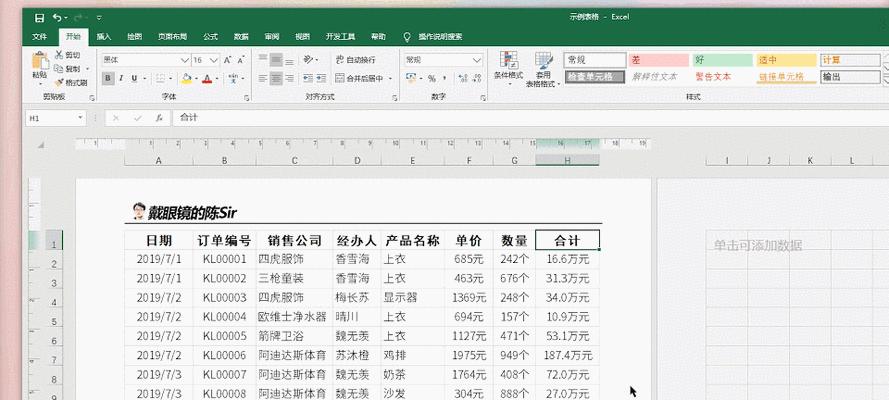Apply the yellow fill color bucket
This screenshot has width=889, height=400.
click(186, 78)
